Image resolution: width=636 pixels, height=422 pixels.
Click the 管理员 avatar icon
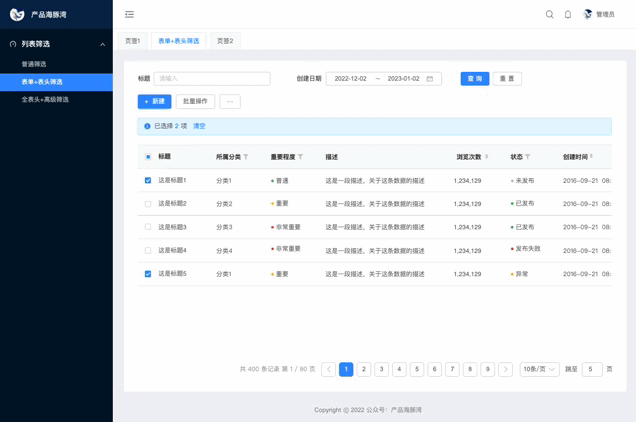[588, 15]
